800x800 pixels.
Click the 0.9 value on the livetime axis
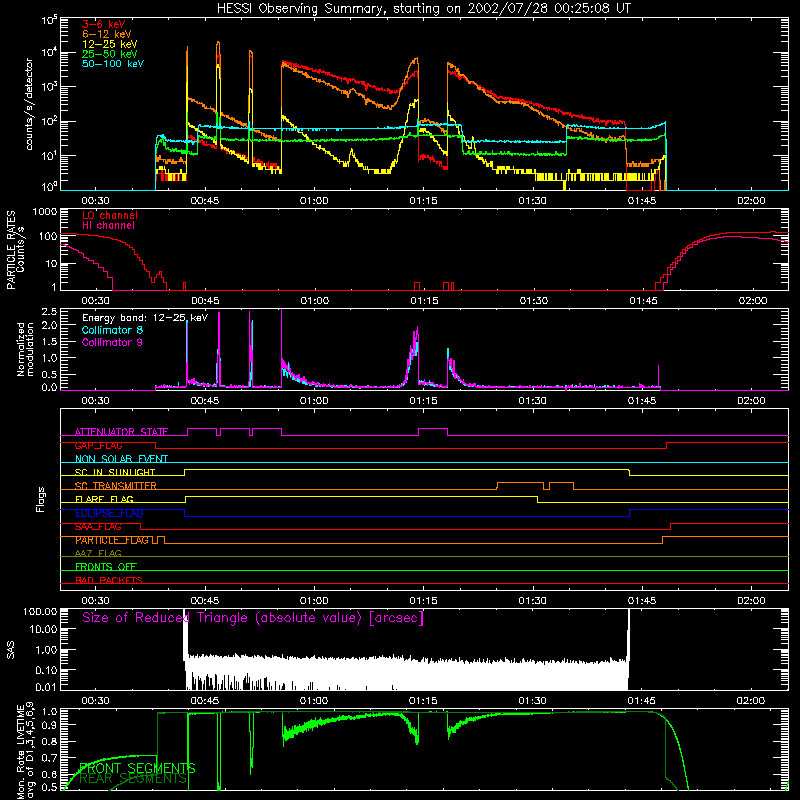49,724
